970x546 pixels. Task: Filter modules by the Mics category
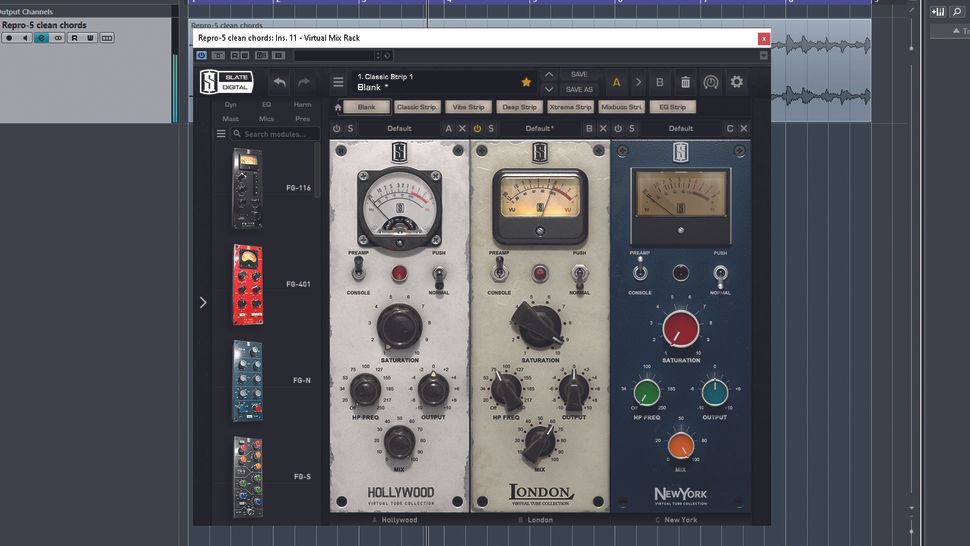click(x=267, y=119)
